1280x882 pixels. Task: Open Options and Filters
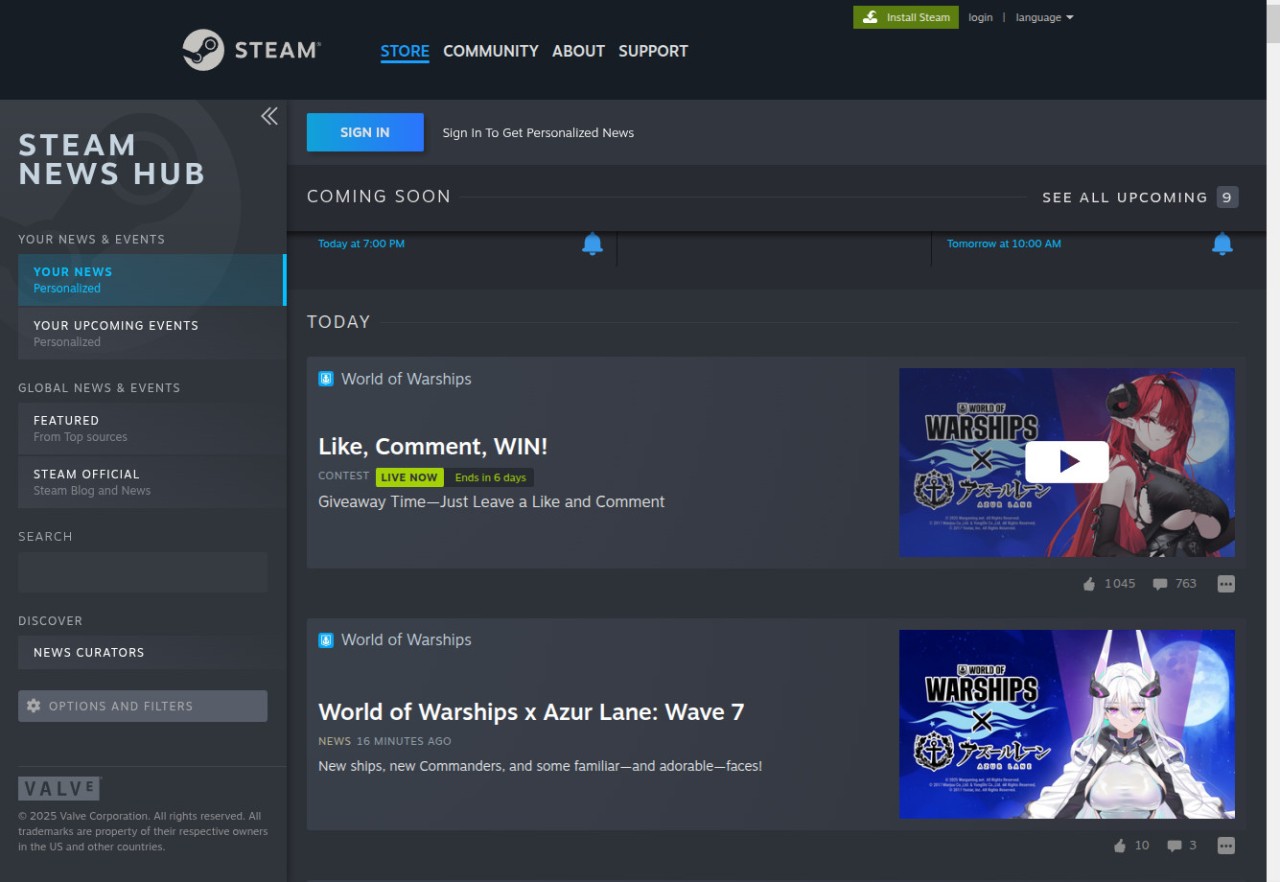tap(143, 706)
